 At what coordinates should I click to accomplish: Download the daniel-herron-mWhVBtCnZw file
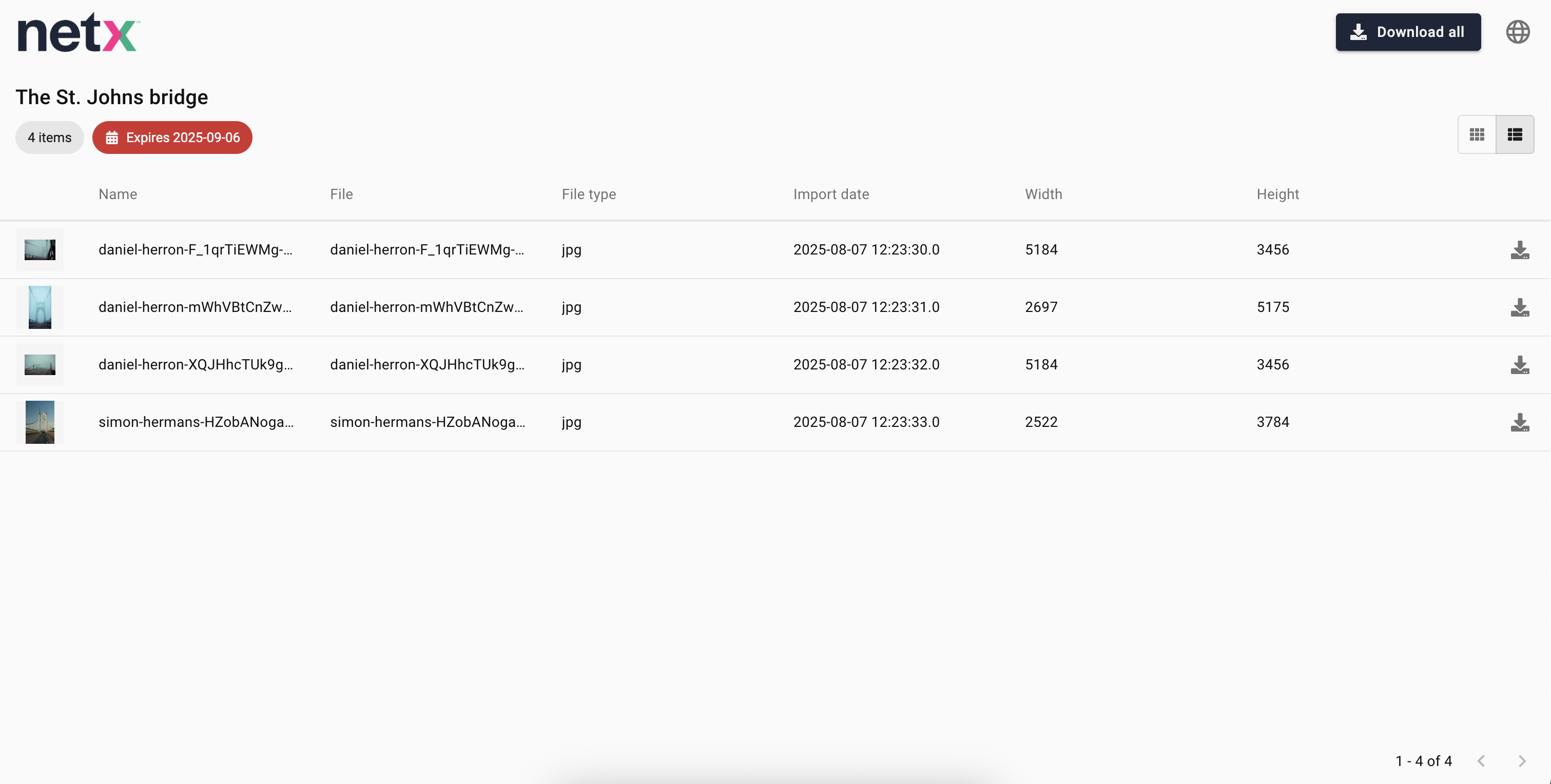[x=1519, y=308]
